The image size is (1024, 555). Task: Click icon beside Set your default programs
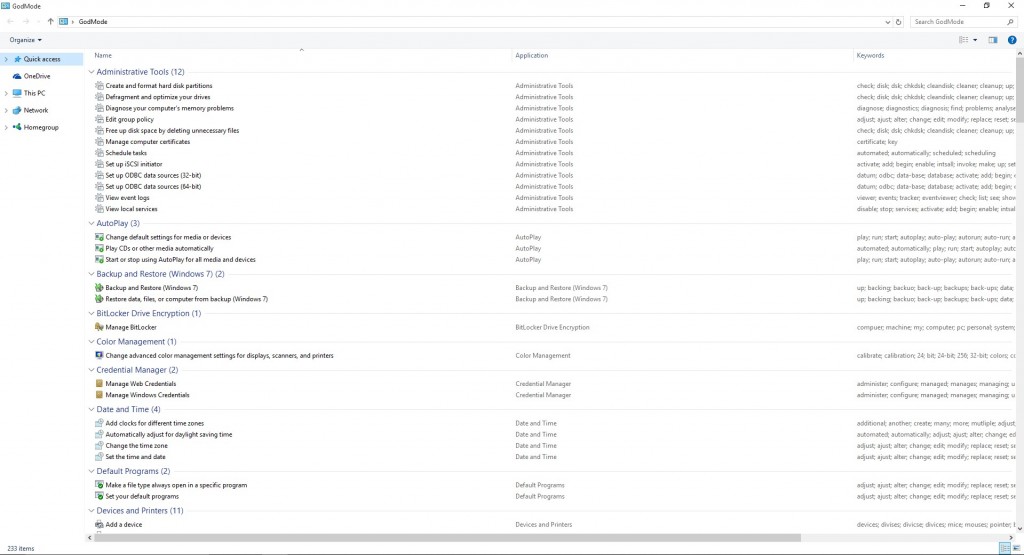pos(99,496)
